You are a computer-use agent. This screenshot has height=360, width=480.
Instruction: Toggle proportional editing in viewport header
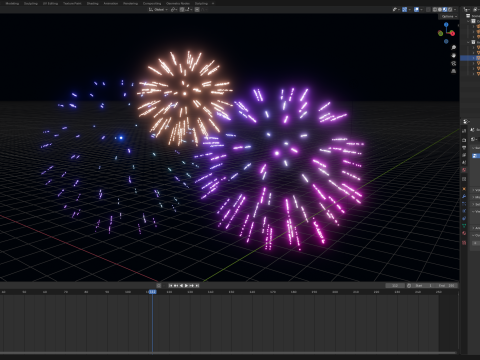click(197, 10)
